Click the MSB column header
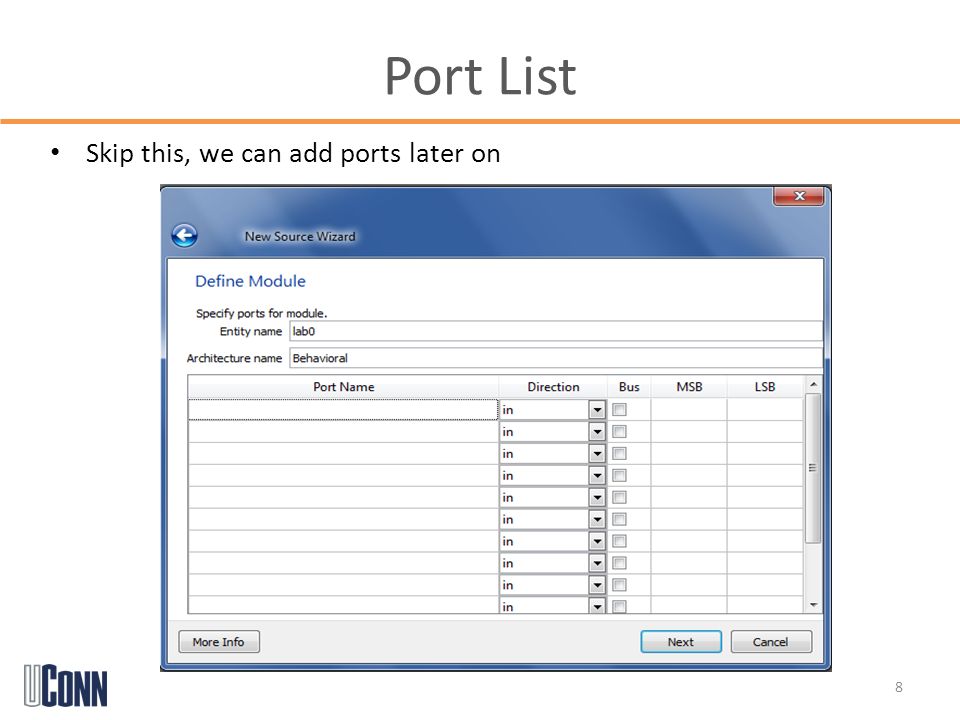The image size is (960, 720). click(x=689, y=387)
